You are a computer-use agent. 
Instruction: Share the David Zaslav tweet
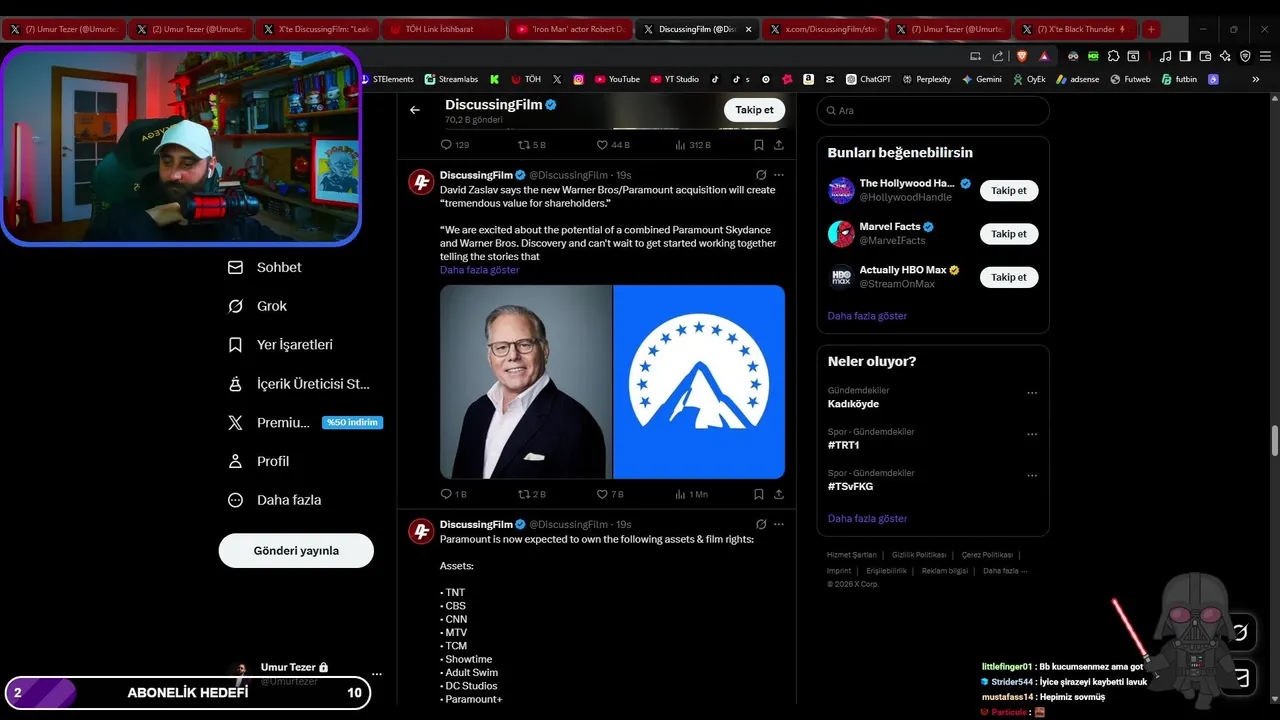779,494
